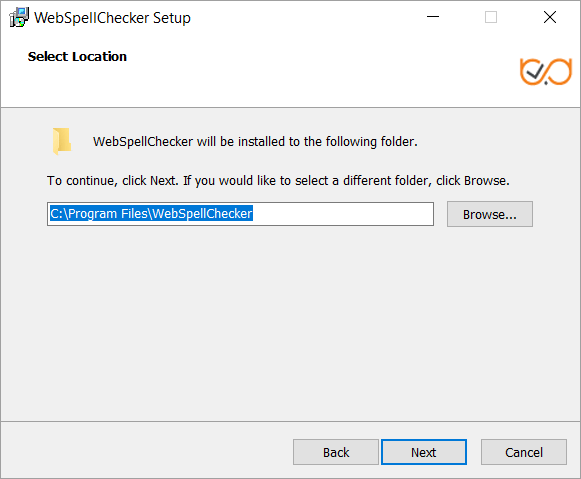Click the Select Location heading
This screenshot has width=581, height=479.
(x=77, y=56)
